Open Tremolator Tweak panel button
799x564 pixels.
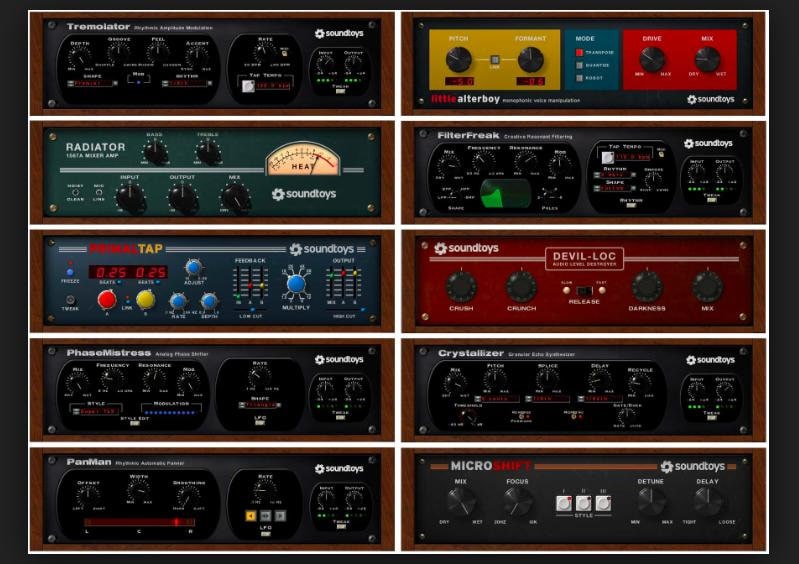pos(340,91)
